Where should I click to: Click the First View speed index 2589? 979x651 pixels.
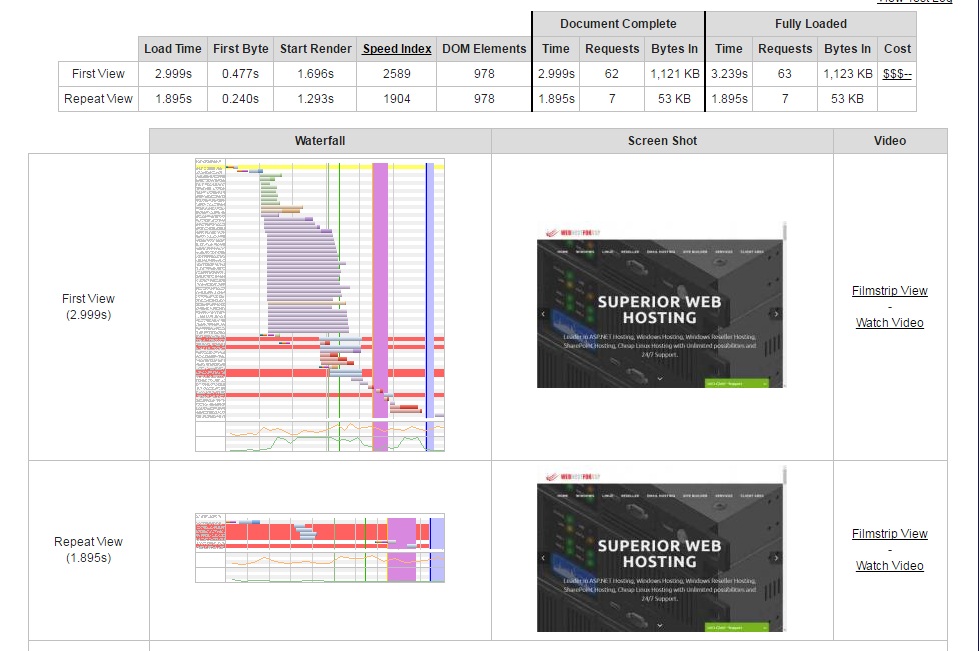(x=396, y=74)
